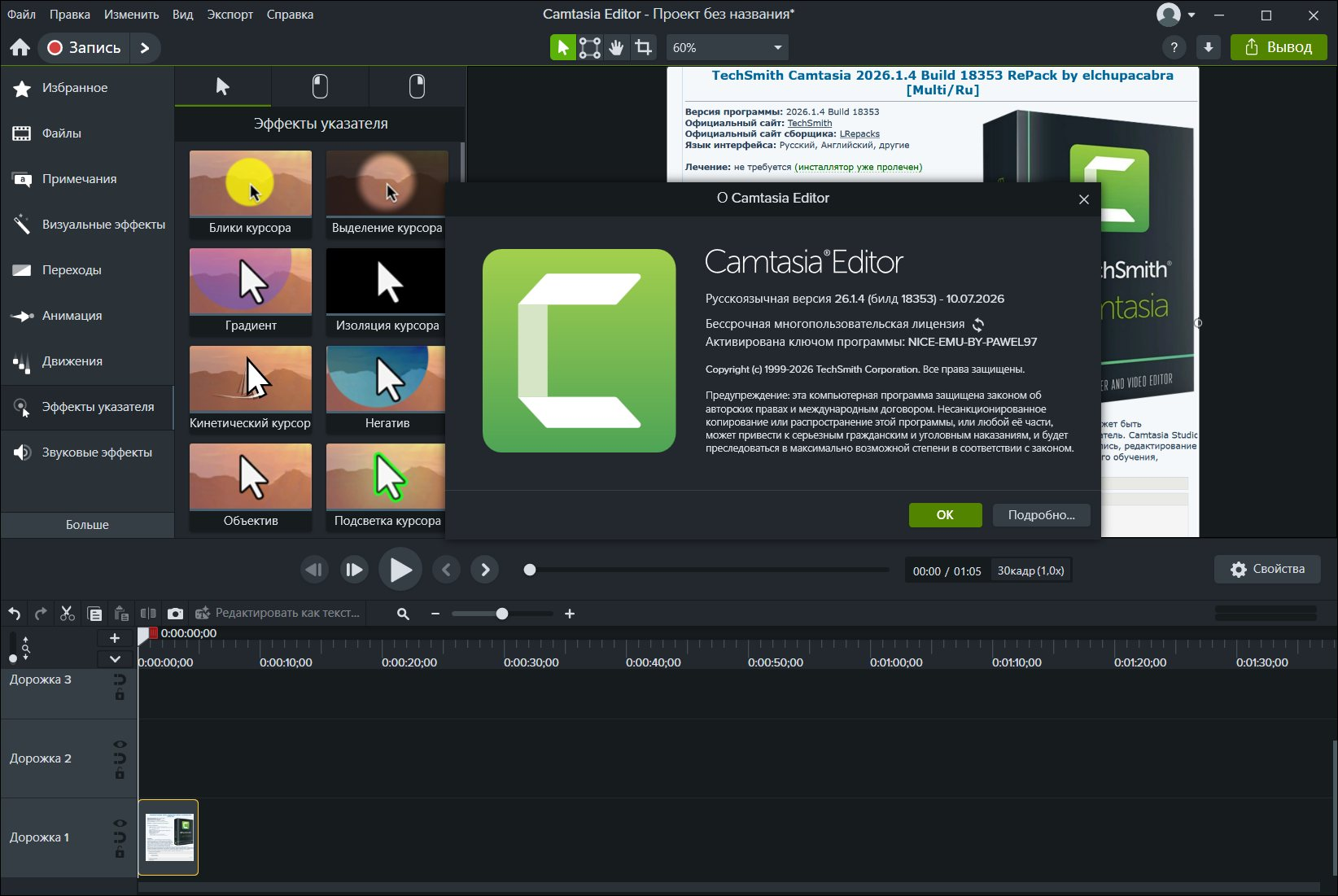Open the Файл menu
Image resolution: width=1338 pixels, height=896 pixels.
coord(22,15)
